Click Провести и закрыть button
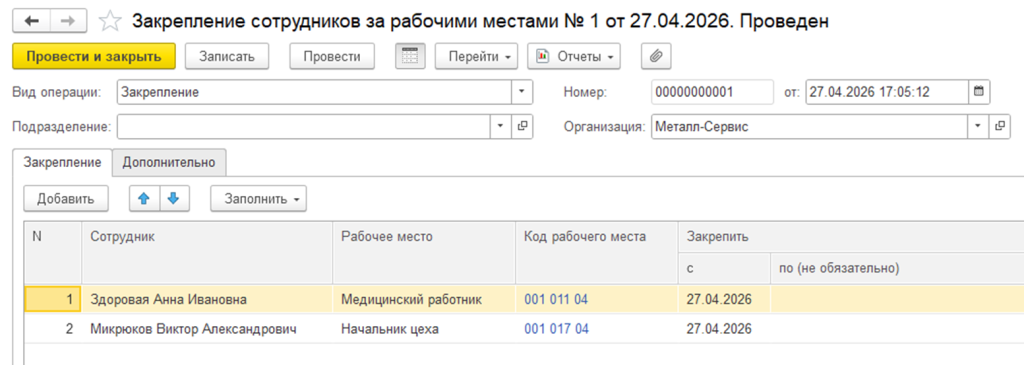The height and width of the screenshot is (365, 1024). (x=94, y=57)
